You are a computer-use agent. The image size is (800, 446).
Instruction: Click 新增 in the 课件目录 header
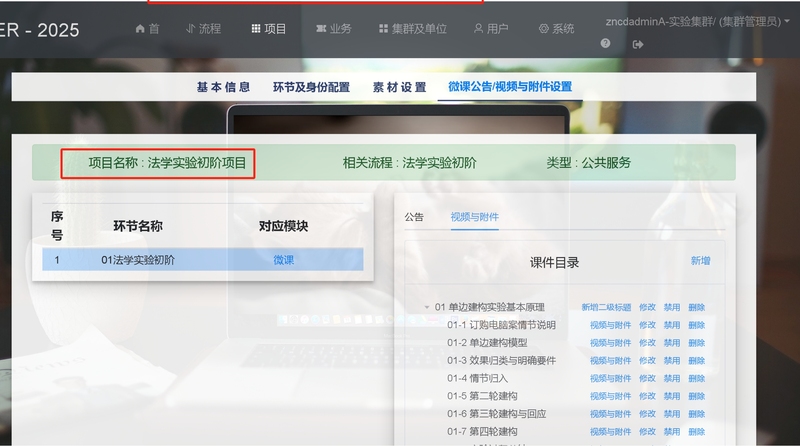click(701, 261)
